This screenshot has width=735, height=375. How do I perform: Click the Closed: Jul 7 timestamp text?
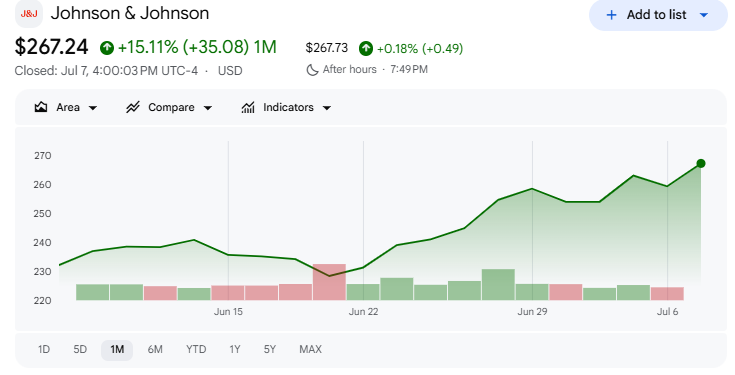pos(106,71)
